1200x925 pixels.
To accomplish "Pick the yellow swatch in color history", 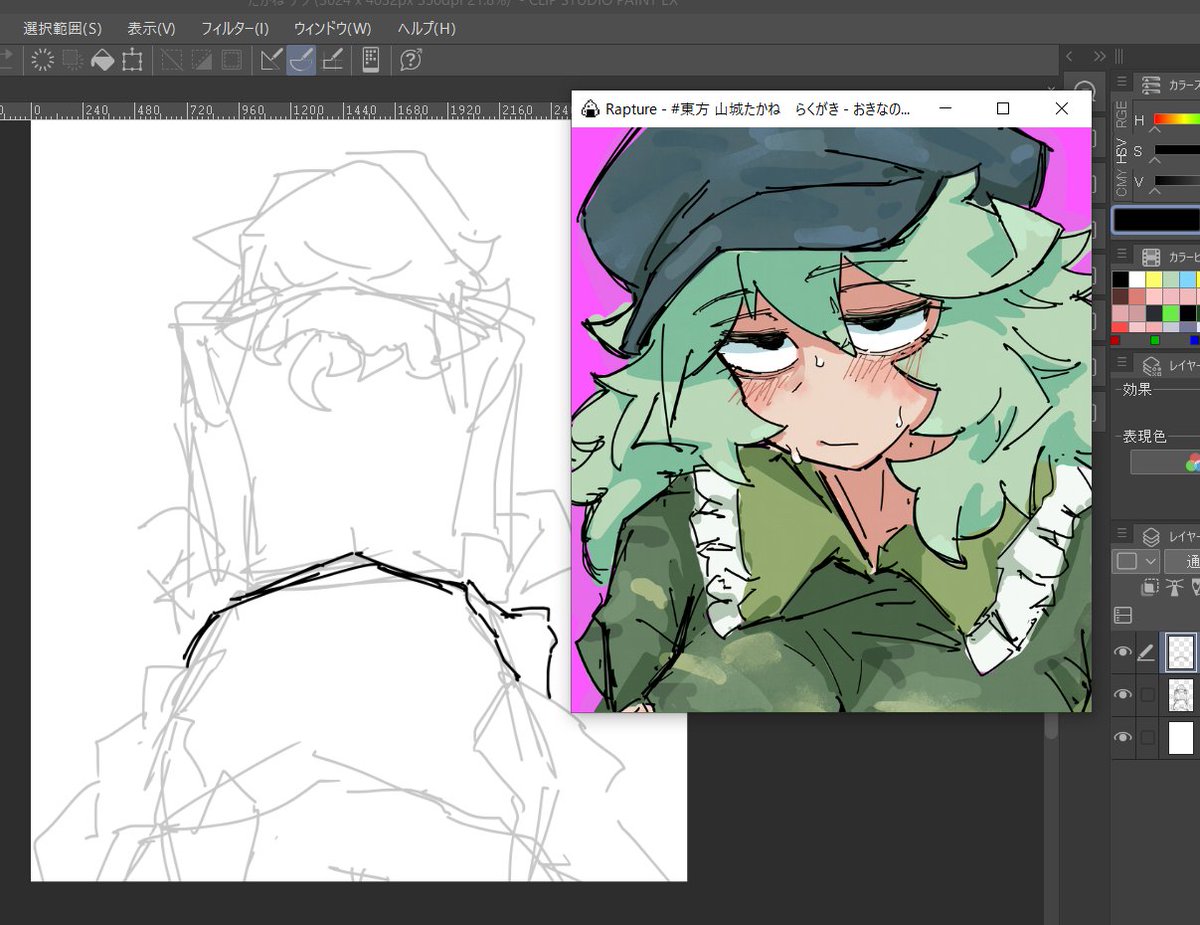I will 1154,280.
